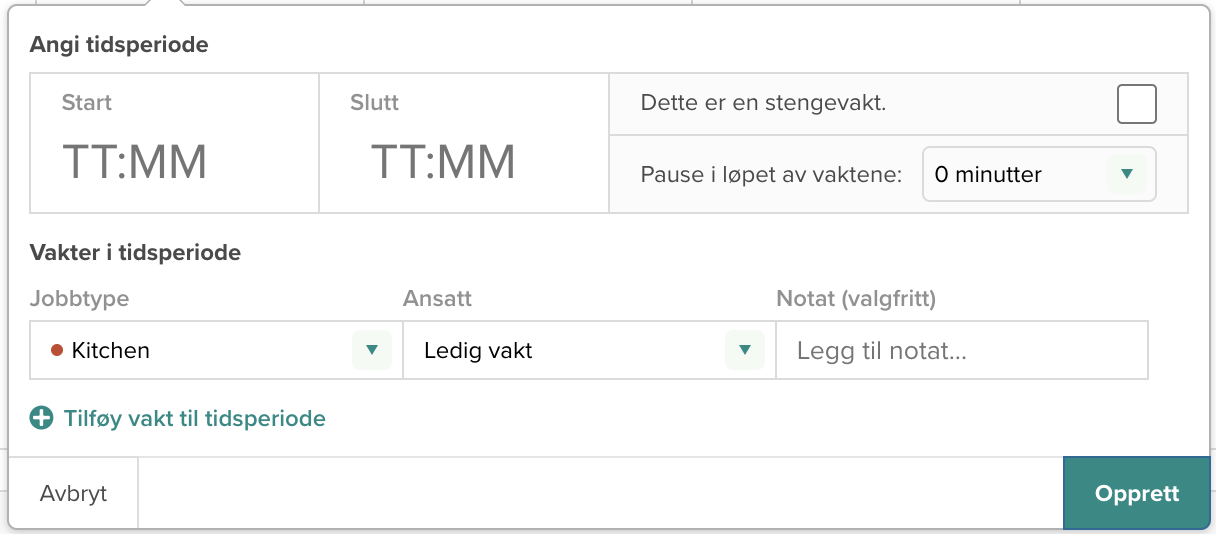The height and width of the screenshot is (534, 1216).
Task: Open the pause minutes dropdown arrow
Action: 1127,175
